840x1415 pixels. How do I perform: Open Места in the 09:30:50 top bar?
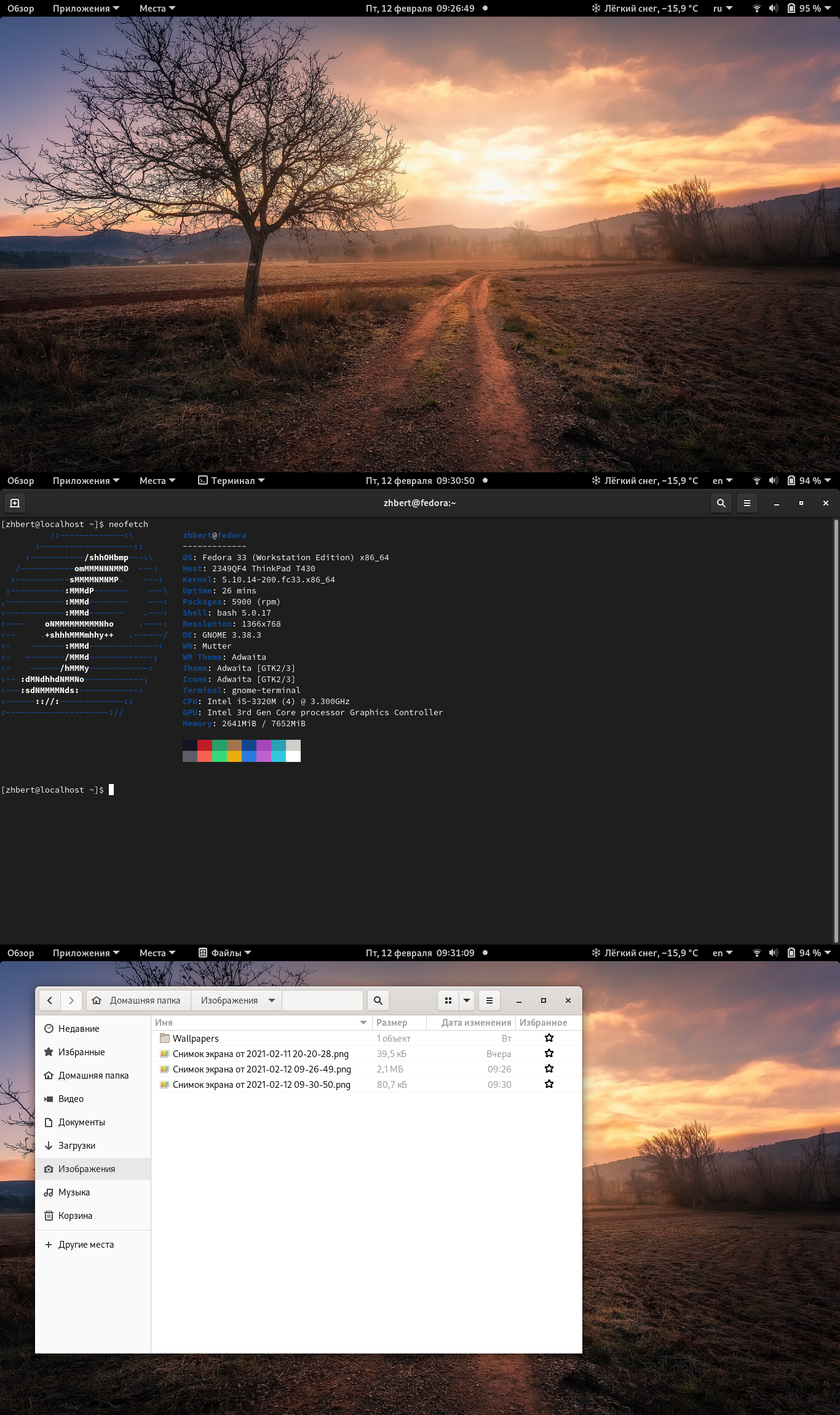pos(157,481)
